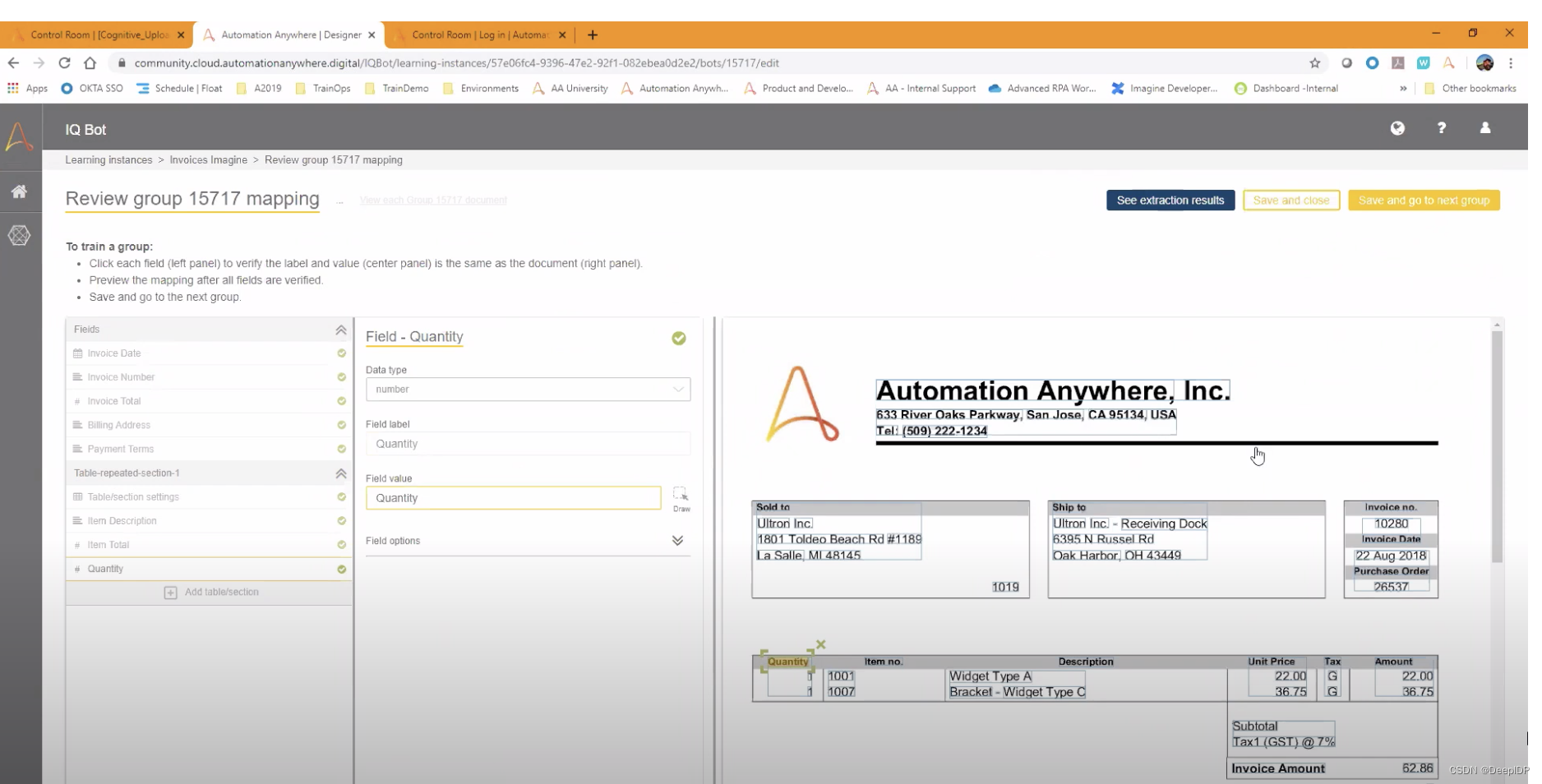This screenshot has height=784, width=1542.
Task: Click the Field value input box
Action: pos(513,498)
